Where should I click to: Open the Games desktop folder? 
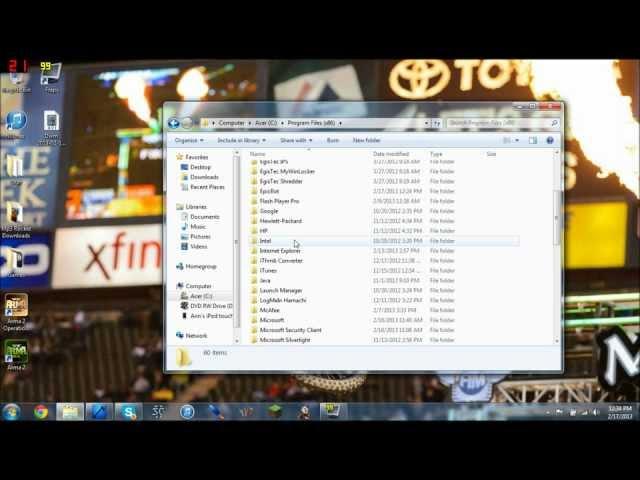(x=16, y=262)
